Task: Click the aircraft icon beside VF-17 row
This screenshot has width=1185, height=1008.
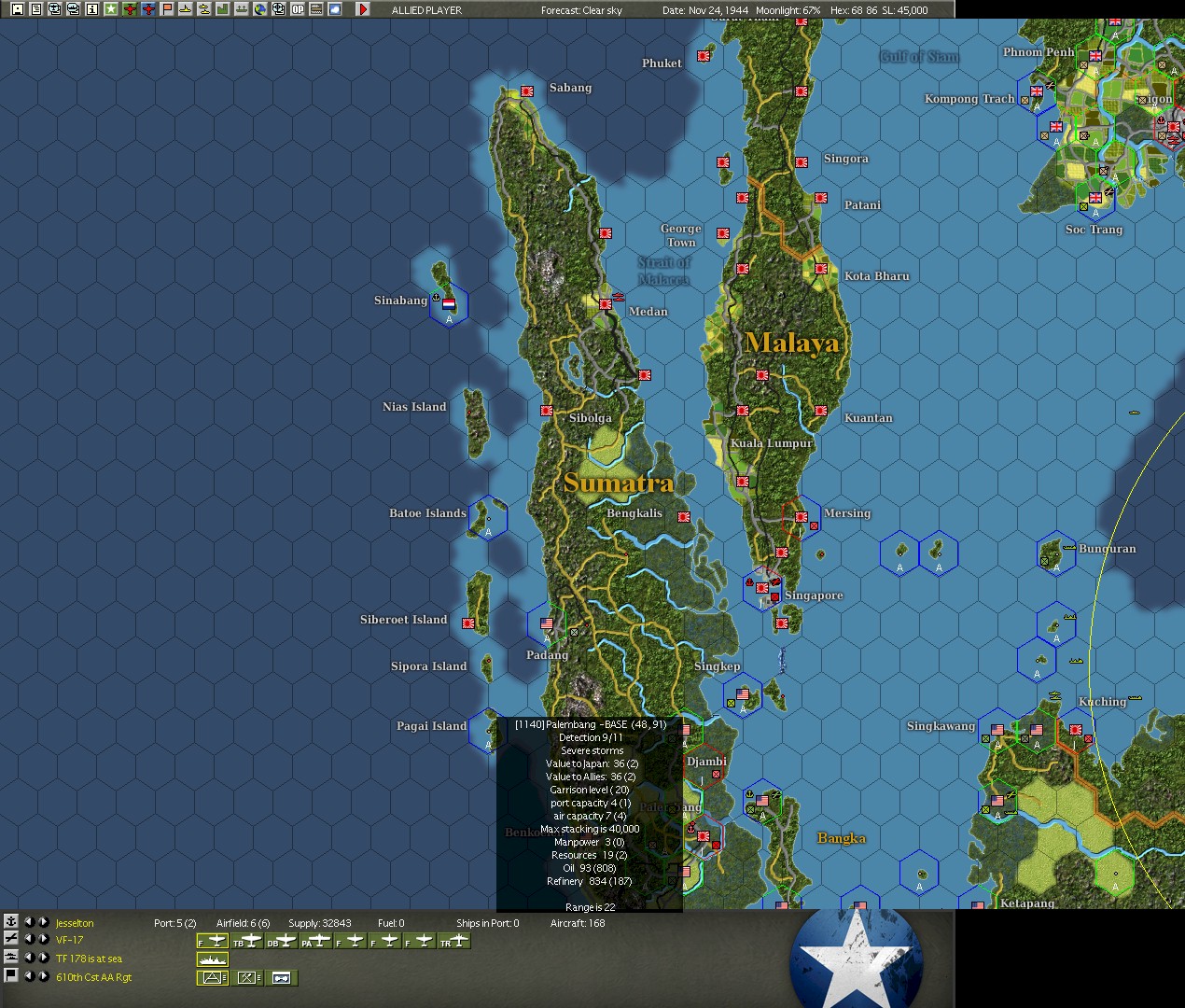Action: point(11,939)
